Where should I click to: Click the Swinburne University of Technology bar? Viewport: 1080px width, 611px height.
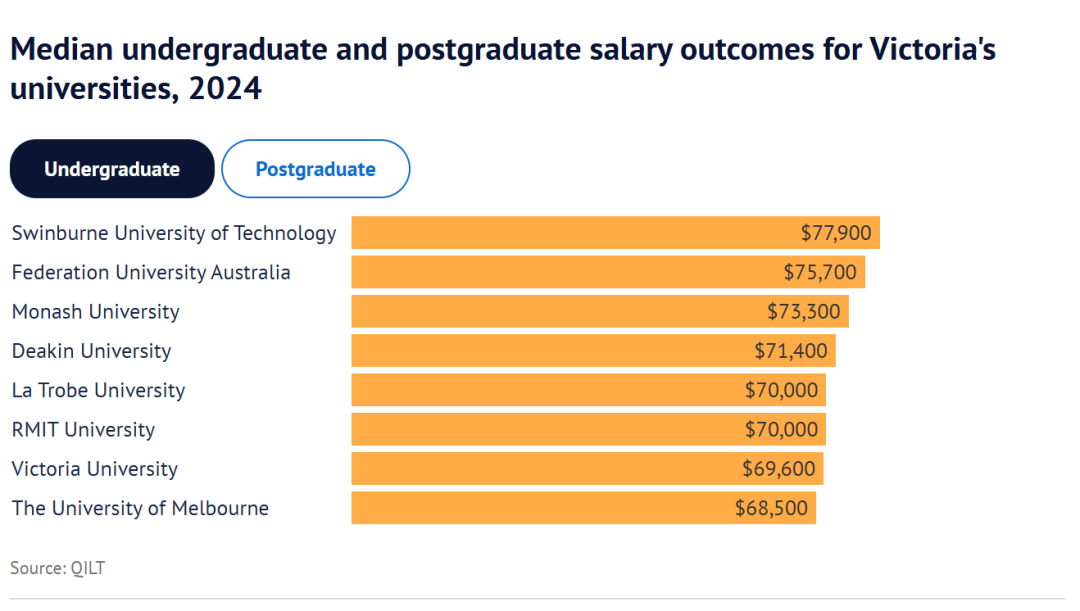(570, 233)
